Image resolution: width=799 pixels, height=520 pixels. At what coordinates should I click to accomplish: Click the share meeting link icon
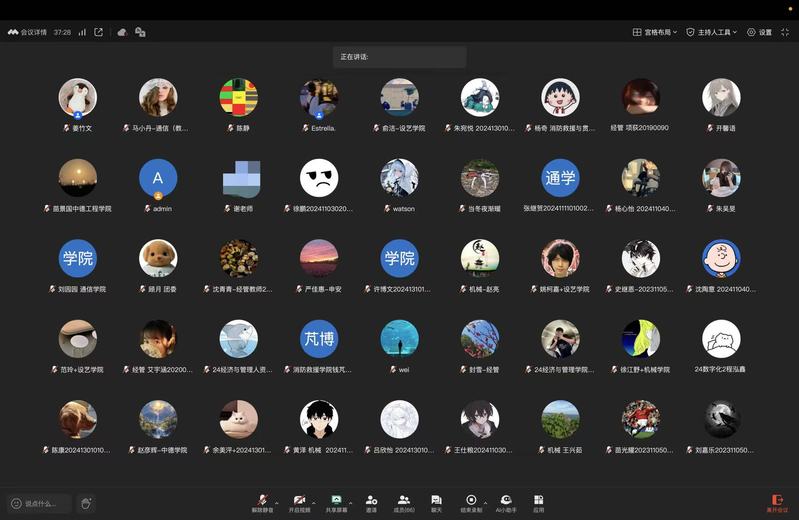(98, 32)
